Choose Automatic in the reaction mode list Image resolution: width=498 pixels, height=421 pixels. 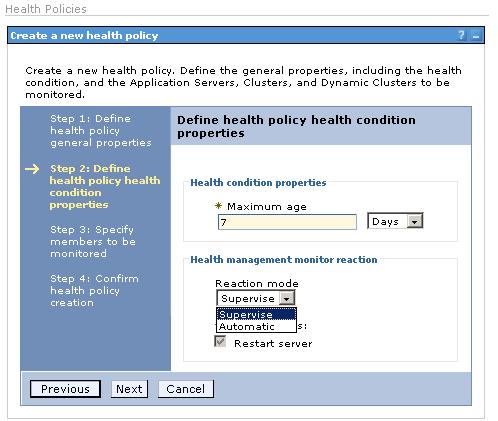pos(256,326)
